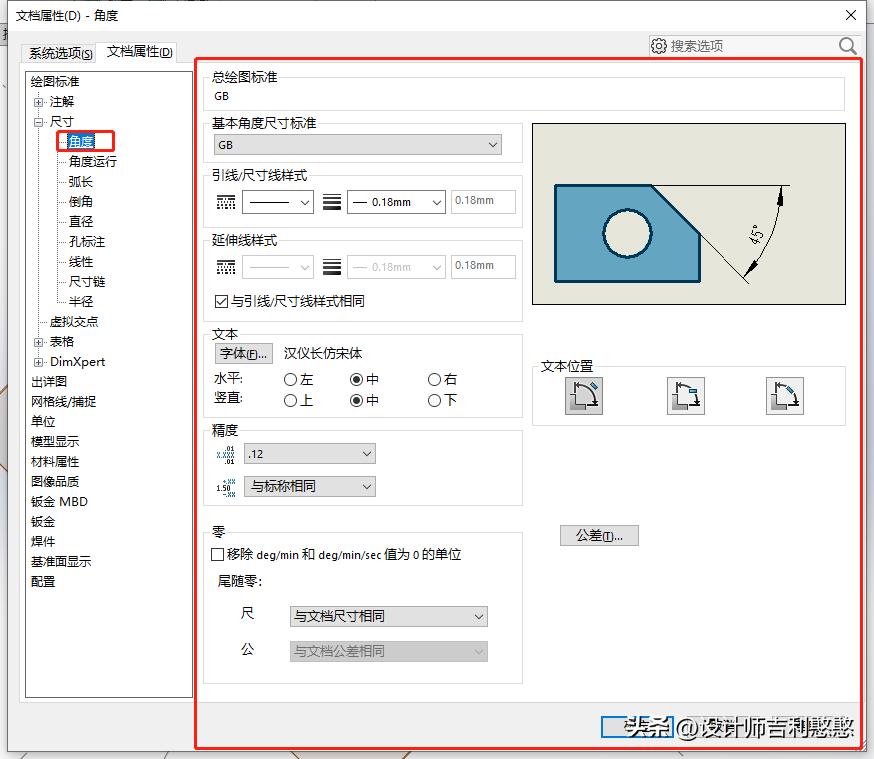The width and height of the screenshot is (874, 759).
Task: Select the last text position option
Action: point(785,396)
